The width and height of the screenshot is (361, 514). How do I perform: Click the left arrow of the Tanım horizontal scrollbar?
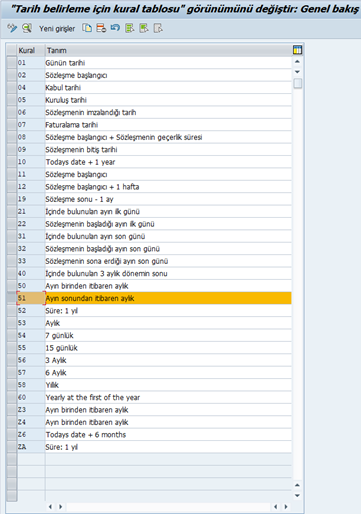(x=50, y=507)
